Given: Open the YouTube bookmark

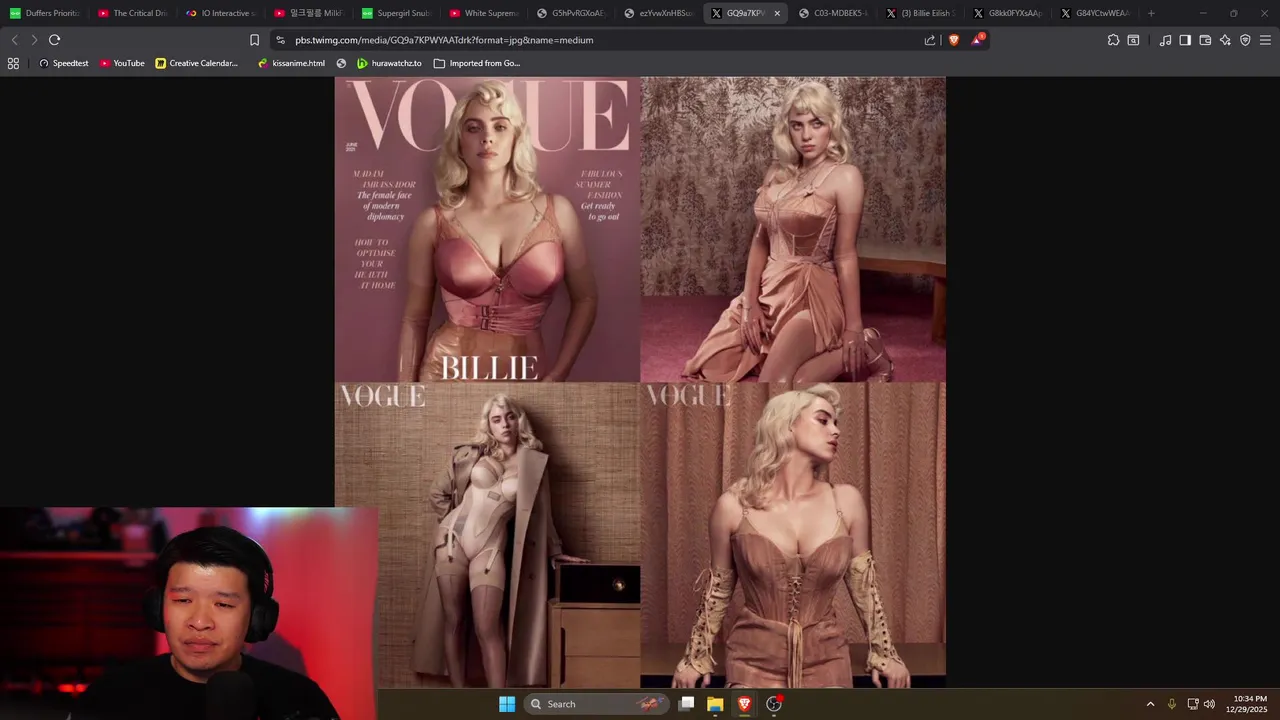Looking at the screenshot, I should tap(122, 63).
